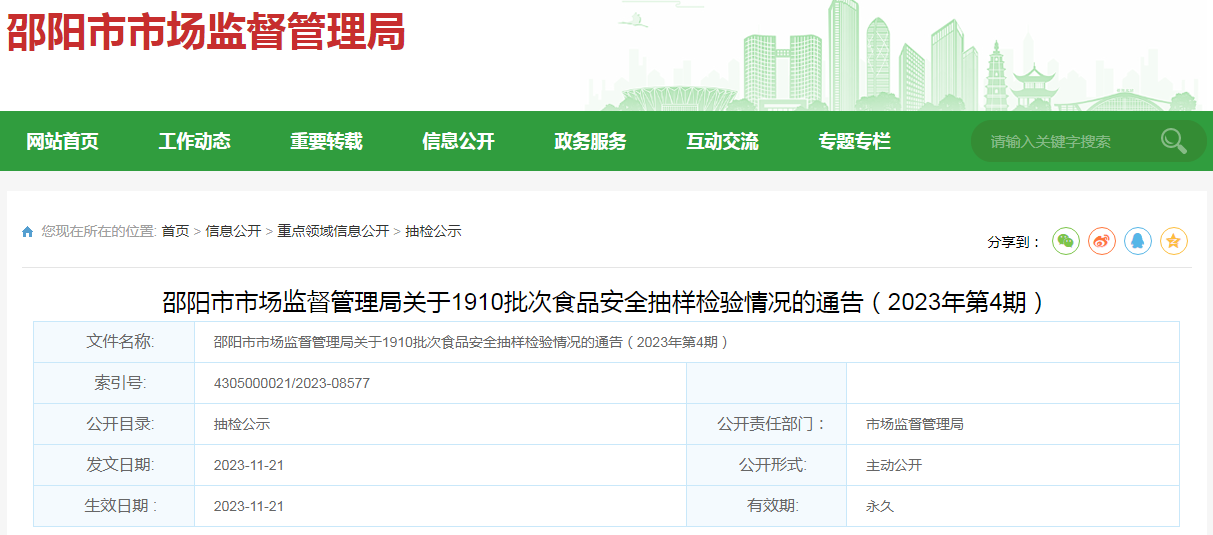Click the magnifier search icon
Image resolution: width=1213 pixels, height=535 pixels.
click(x=1173, y=141)
